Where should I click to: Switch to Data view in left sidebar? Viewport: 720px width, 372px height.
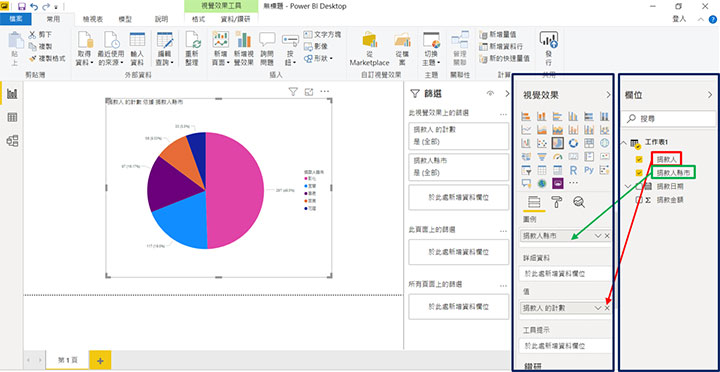coord(12,118)
